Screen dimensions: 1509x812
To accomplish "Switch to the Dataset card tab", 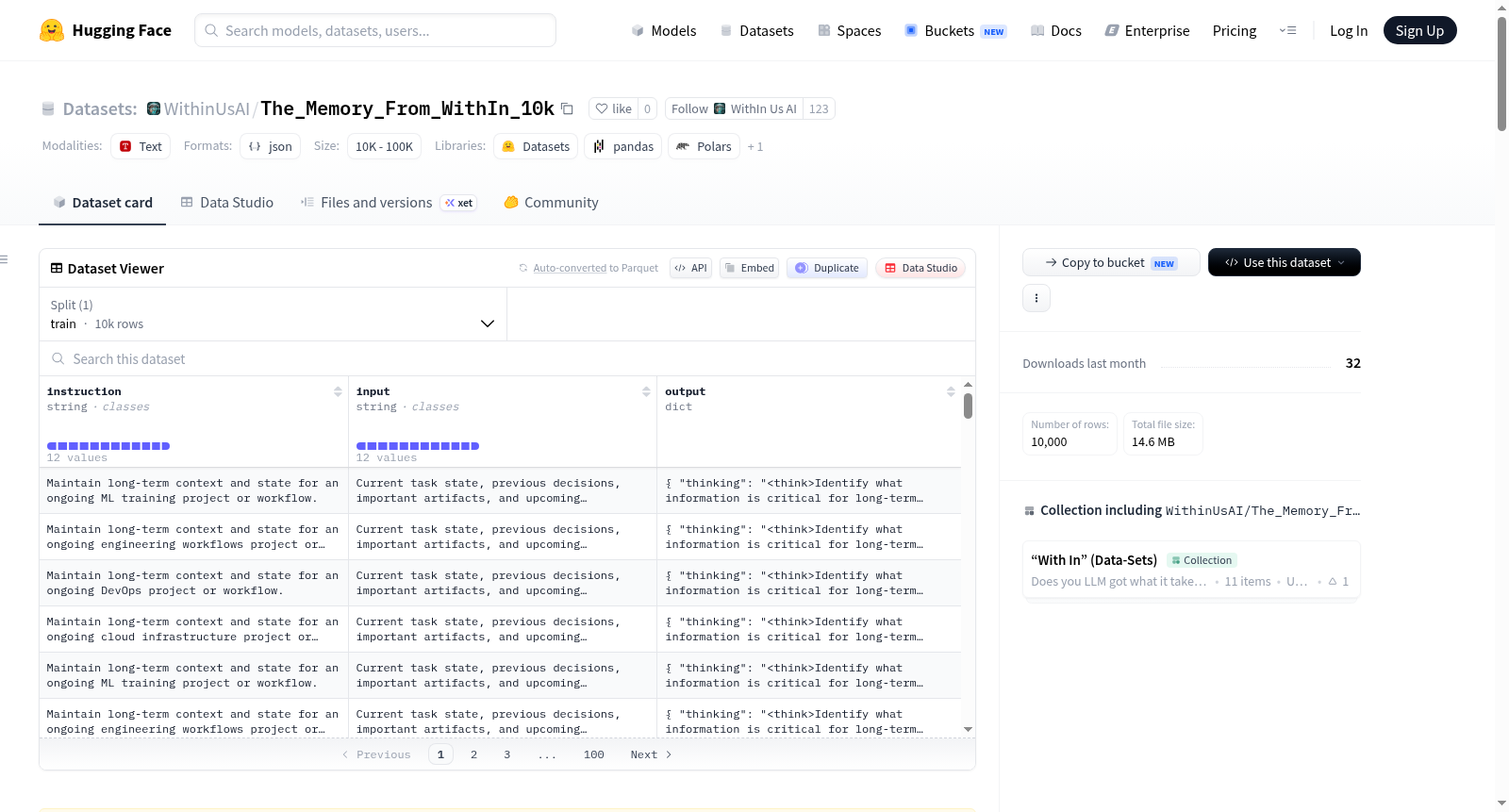I will (103, 202).
